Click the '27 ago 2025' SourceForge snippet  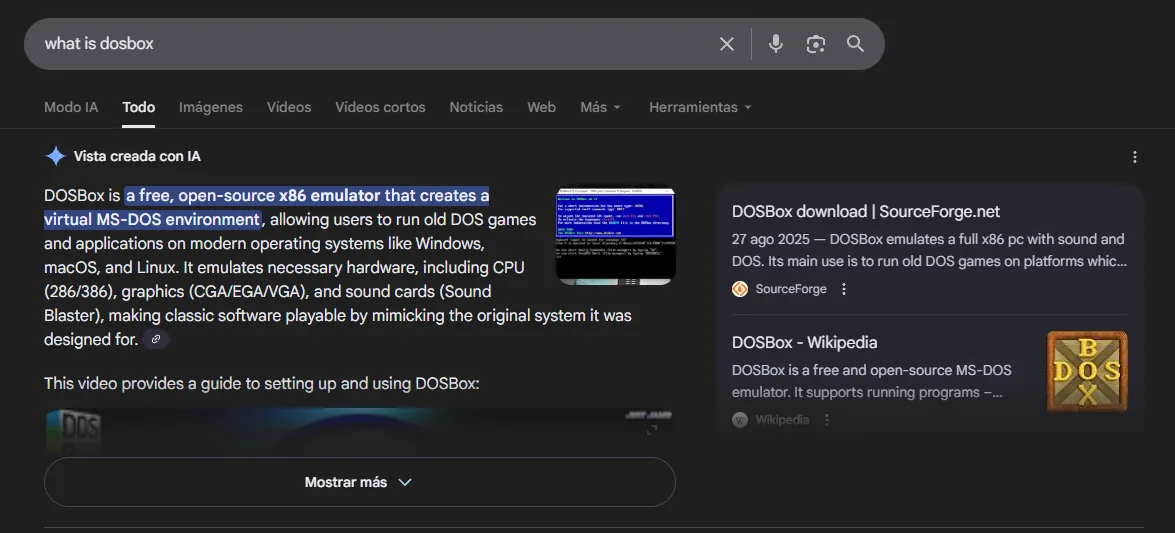[929, 250]
